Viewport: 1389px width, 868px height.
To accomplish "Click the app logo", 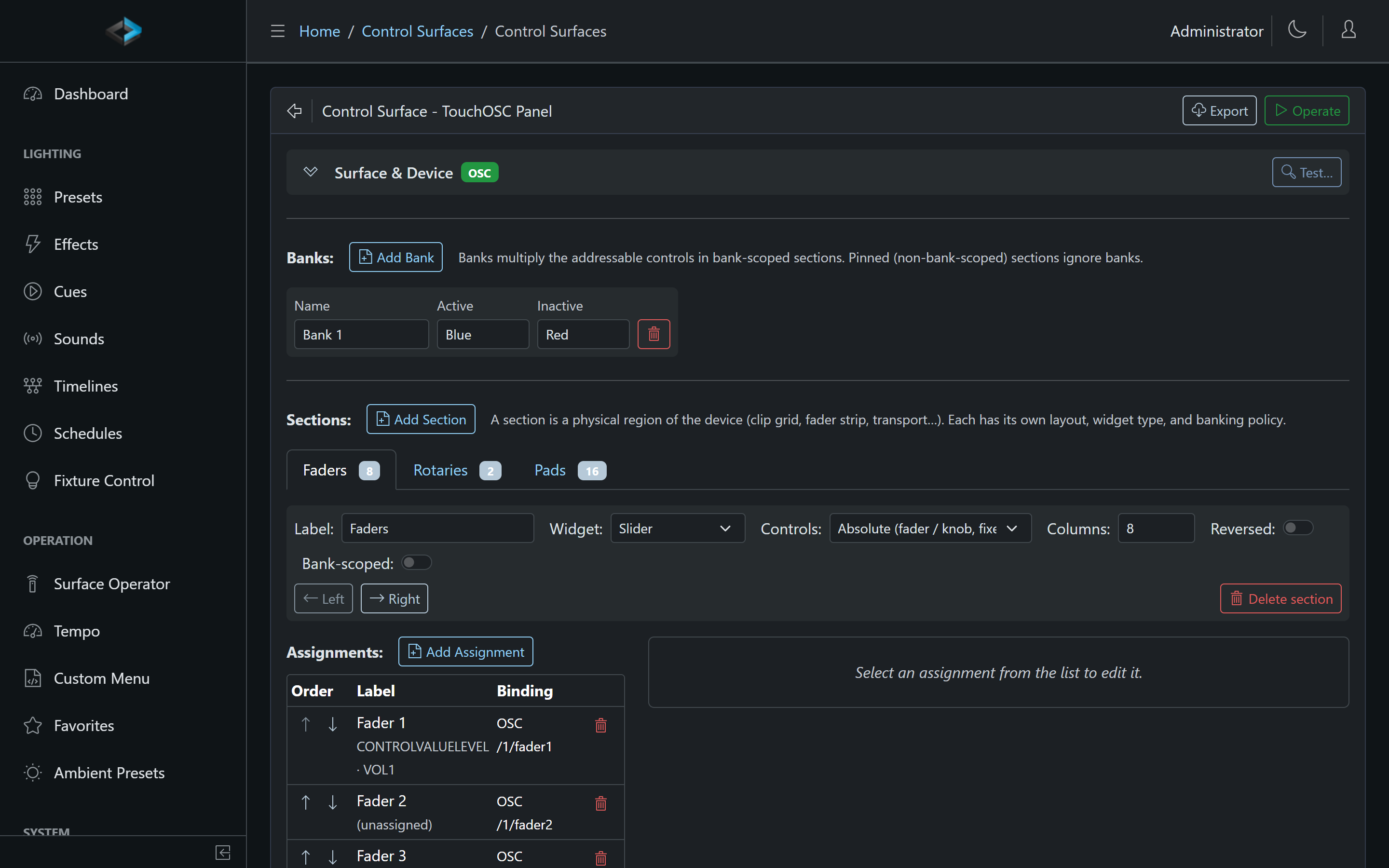I will (123, 31).
